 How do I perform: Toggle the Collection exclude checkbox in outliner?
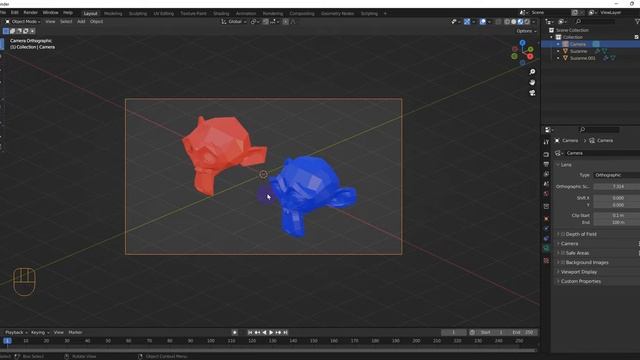point(636,37)
